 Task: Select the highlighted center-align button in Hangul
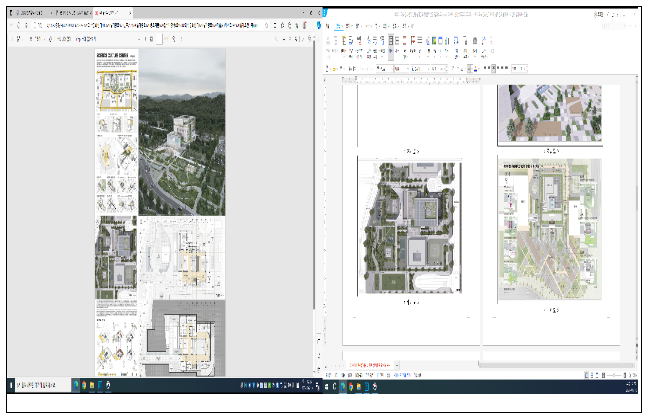pos(493,68)
